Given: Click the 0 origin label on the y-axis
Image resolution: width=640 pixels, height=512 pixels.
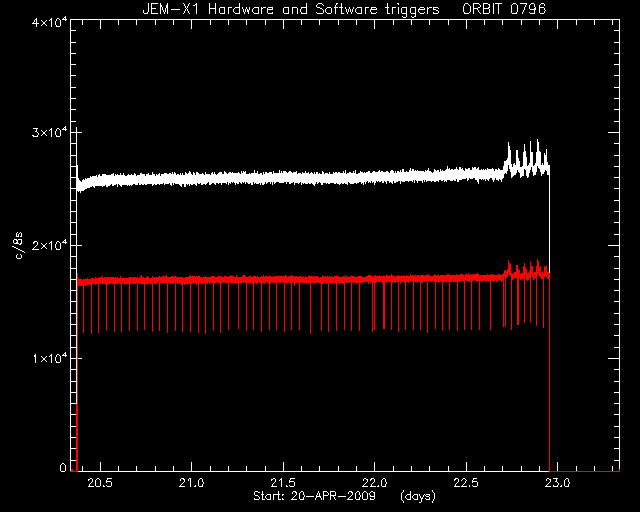Looking at the screenshot, I should pos(63,467).
